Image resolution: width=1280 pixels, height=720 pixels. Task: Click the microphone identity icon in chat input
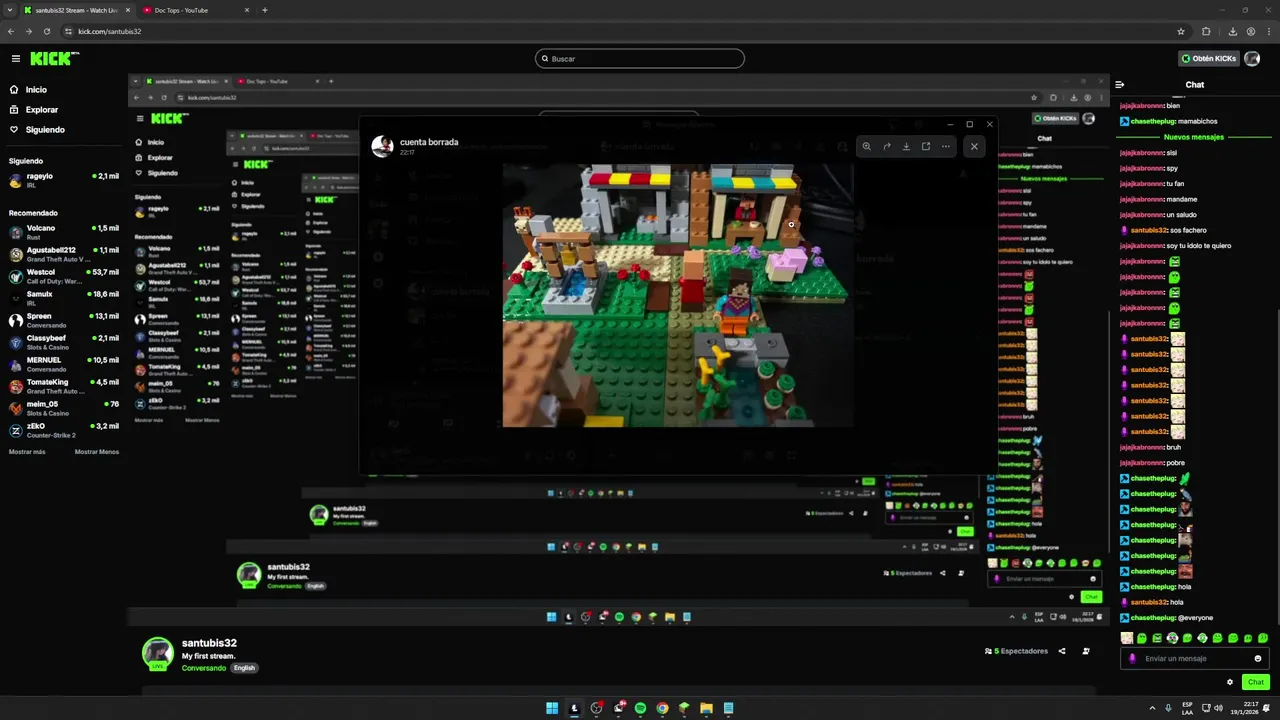coord(1132,659)
